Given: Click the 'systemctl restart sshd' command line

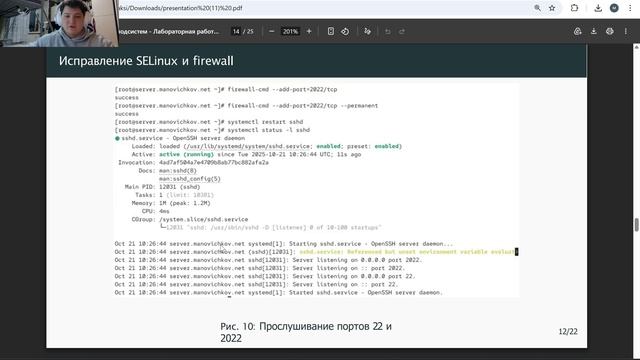Looking at the screenshot, I should (x=209, y=122).
